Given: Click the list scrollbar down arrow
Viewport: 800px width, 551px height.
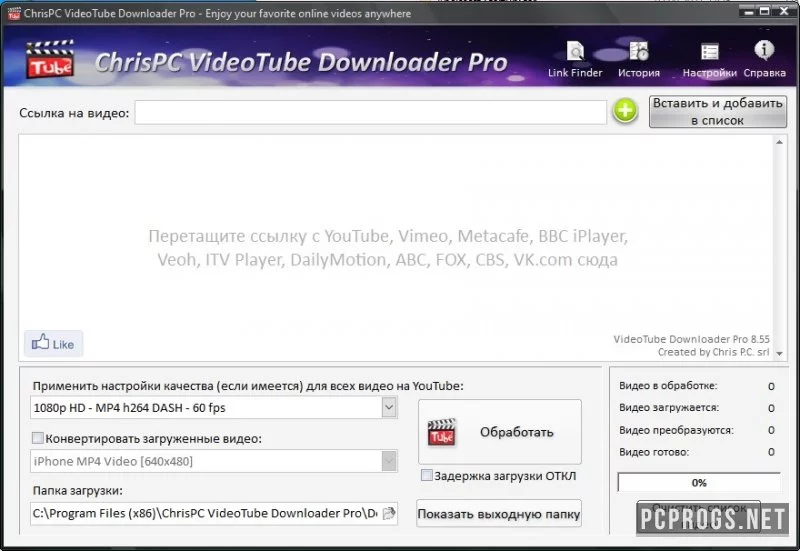Looking at the screenshot, I should 779,353.
